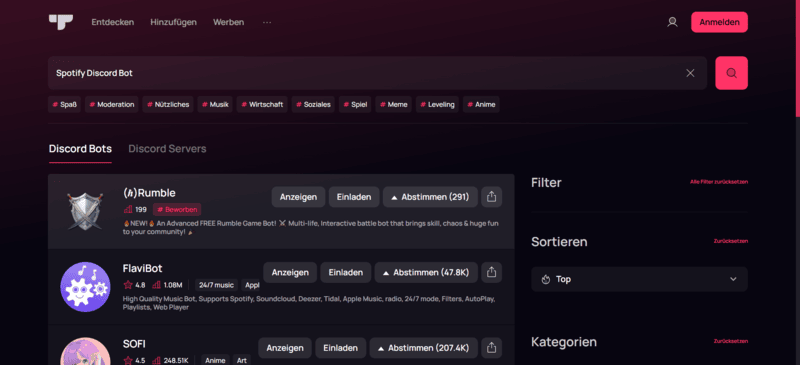Image resolution: width=800 pixels, height=365 pixels.
Task: Open the SOFI title link
Action: [134, 344]
